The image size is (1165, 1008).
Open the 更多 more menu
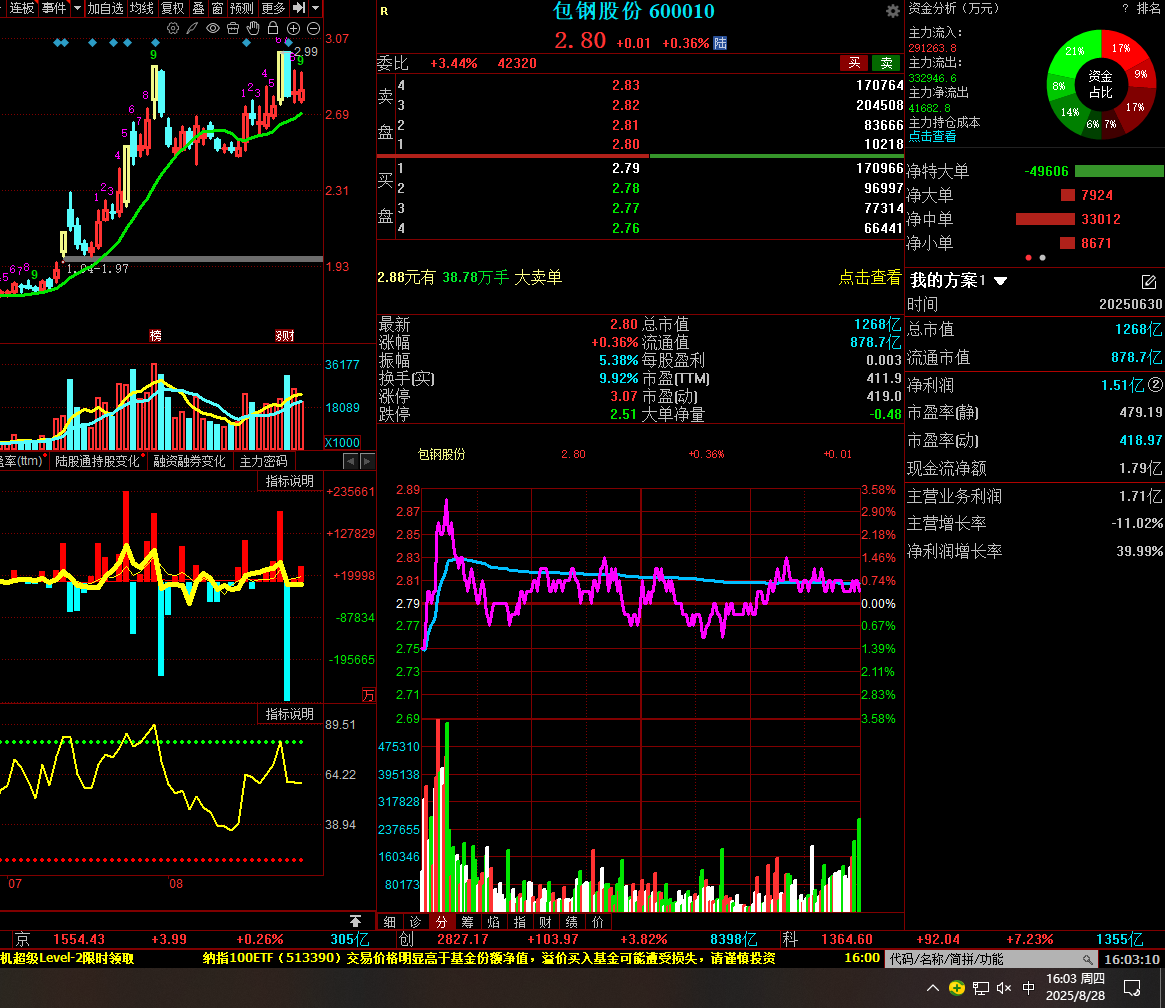(273, 8)
